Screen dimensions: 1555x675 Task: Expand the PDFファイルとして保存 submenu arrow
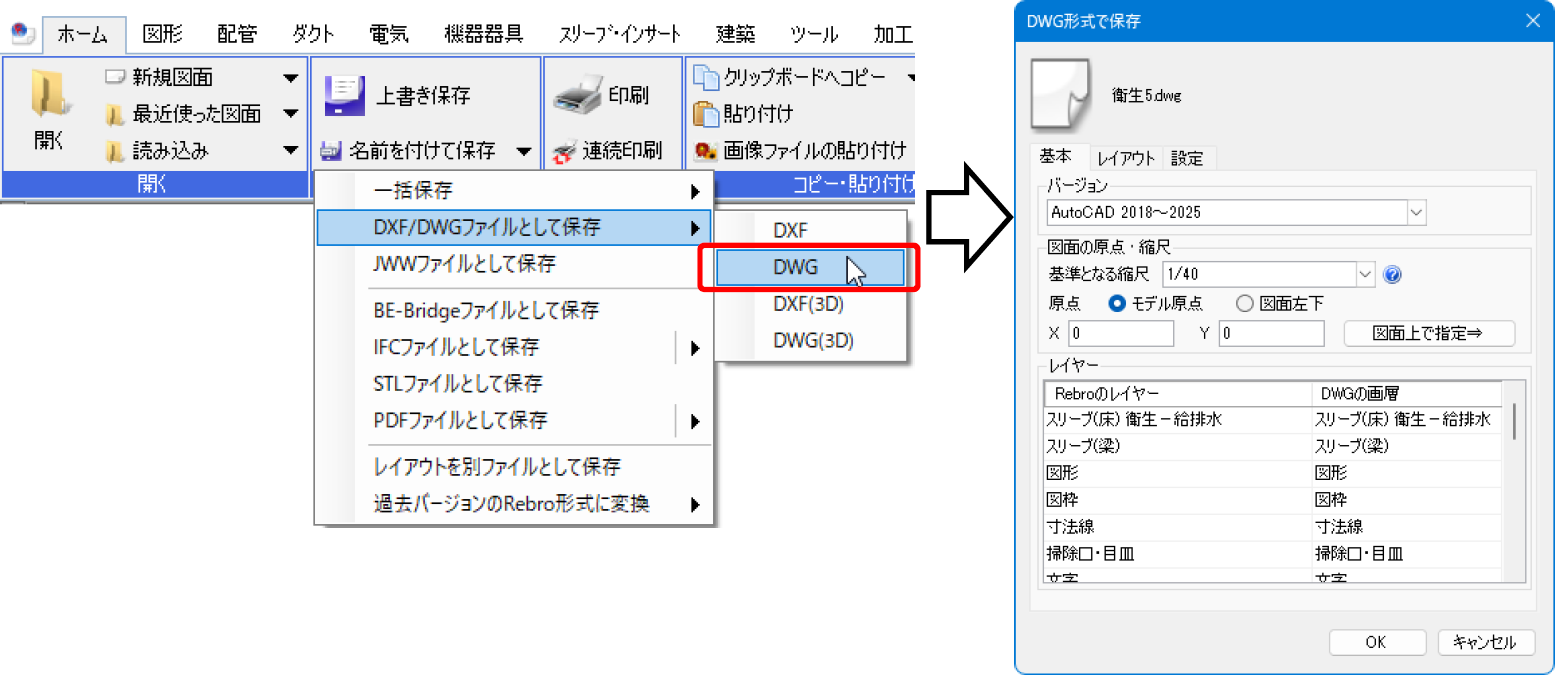point(694,421)
